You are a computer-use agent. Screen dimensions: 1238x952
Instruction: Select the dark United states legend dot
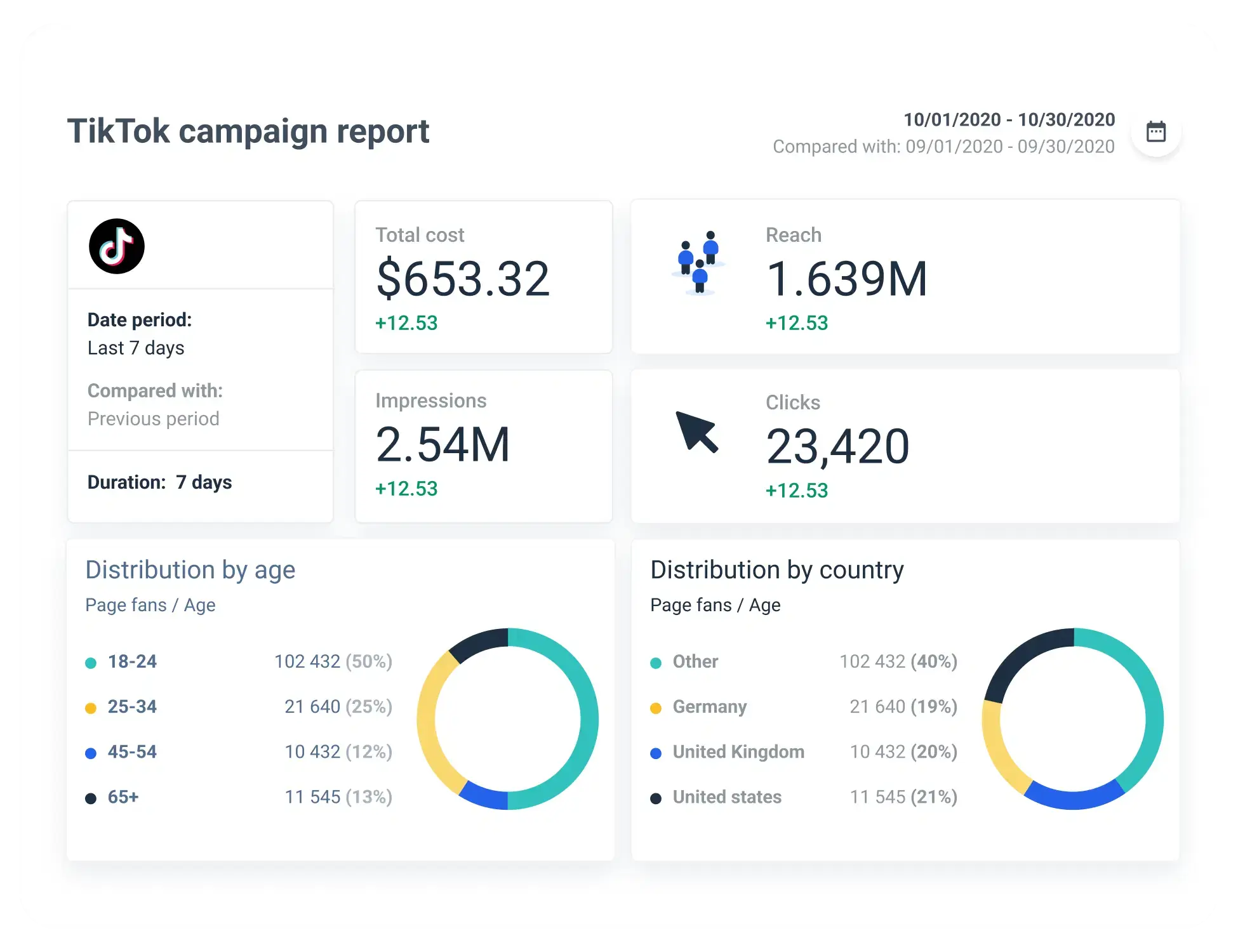(x=656, y=798)
